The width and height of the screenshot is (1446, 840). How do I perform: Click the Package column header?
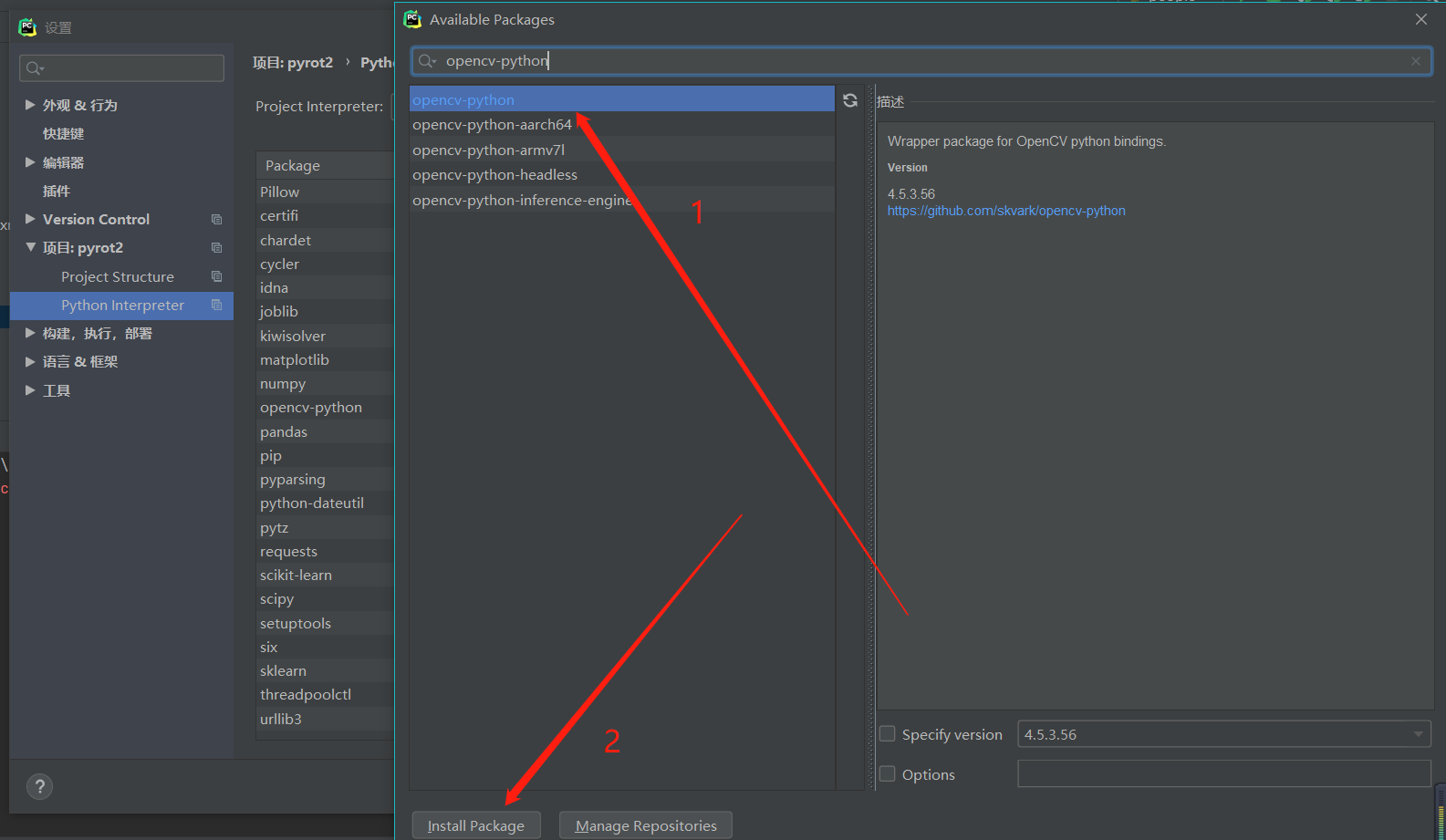coord(325,165)
